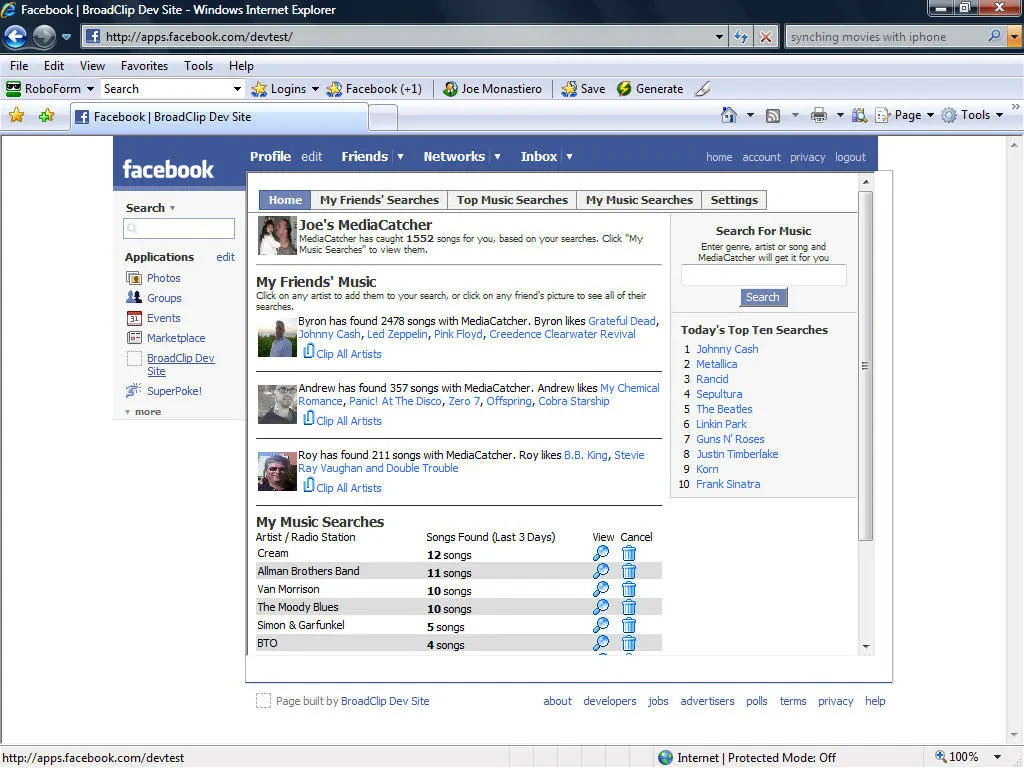
Task: Delete Allman Brothers Band search trash icon
Action: tap(629, 571)
